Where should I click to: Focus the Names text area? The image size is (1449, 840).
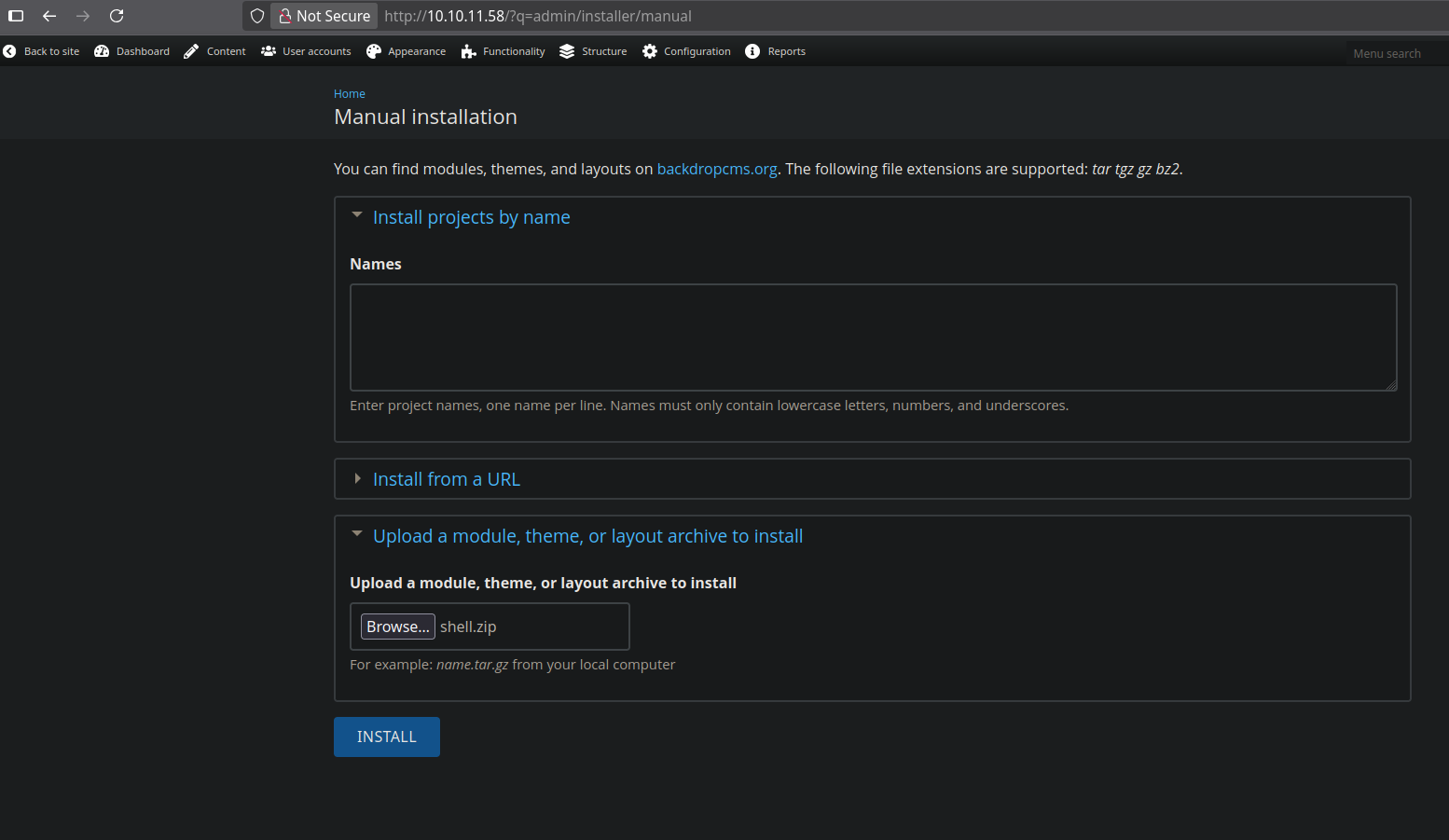click(x=873, y=337)
